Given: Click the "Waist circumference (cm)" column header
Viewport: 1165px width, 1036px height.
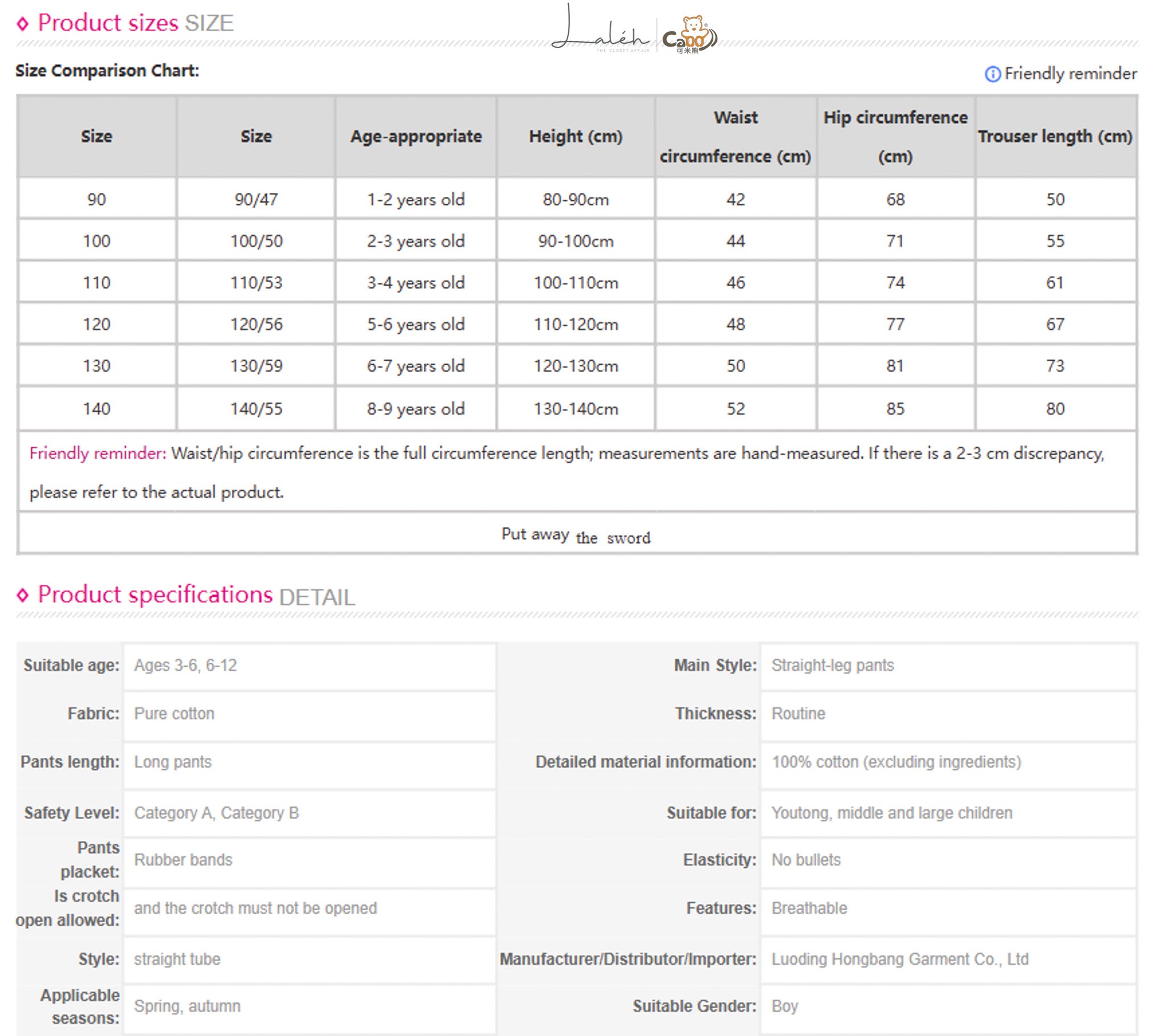Looking at the screenshot, I should (x=736, y=137).
